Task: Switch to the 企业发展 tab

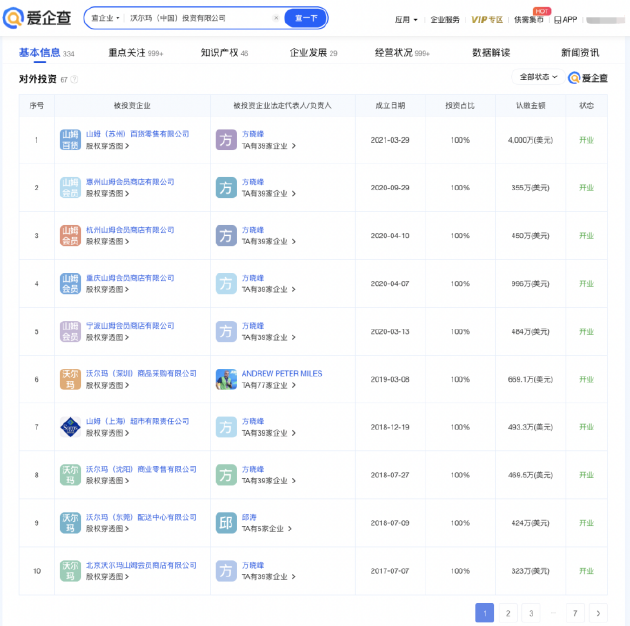Action: click(313, 53)
